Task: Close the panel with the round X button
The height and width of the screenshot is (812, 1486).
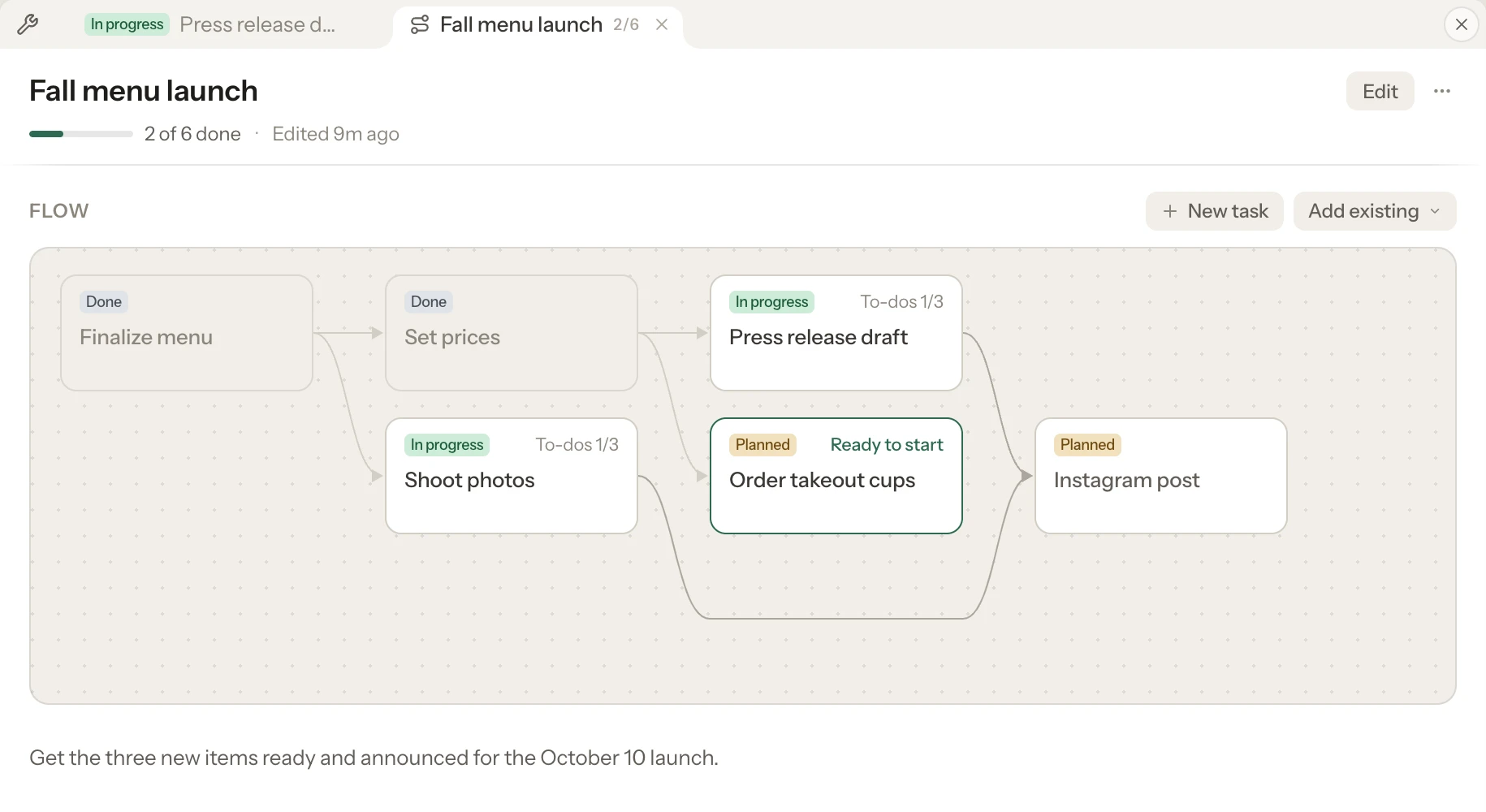Action: click(x=1461, y=24)
